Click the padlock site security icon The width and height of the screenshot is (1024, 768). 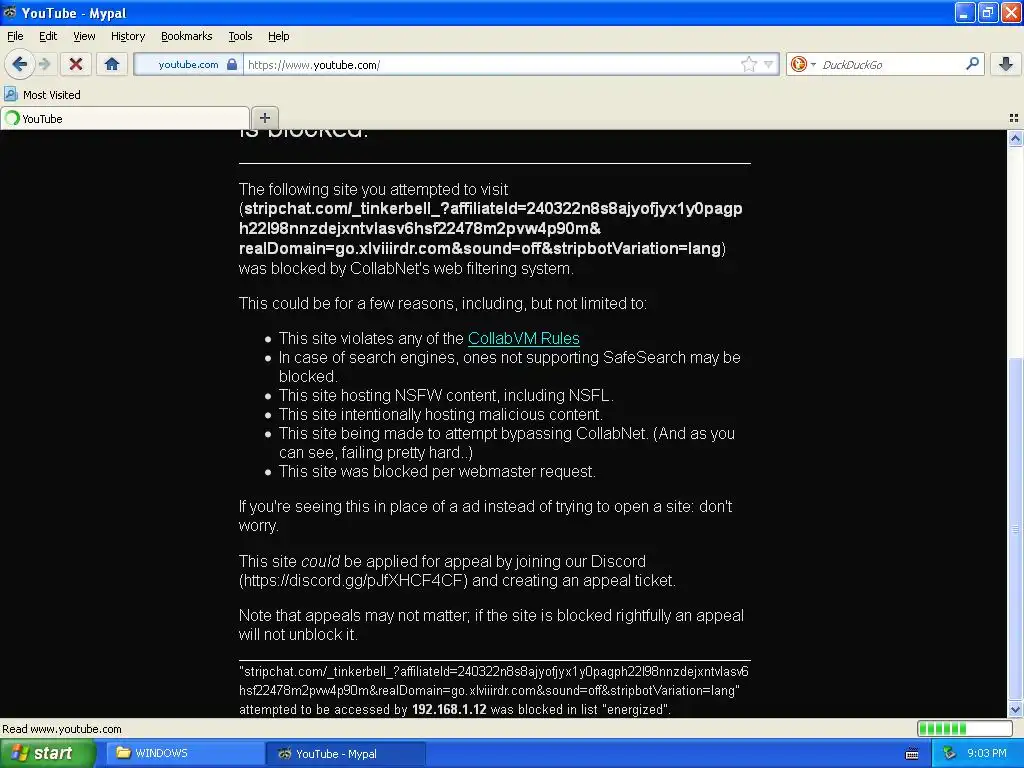point(232,64)
